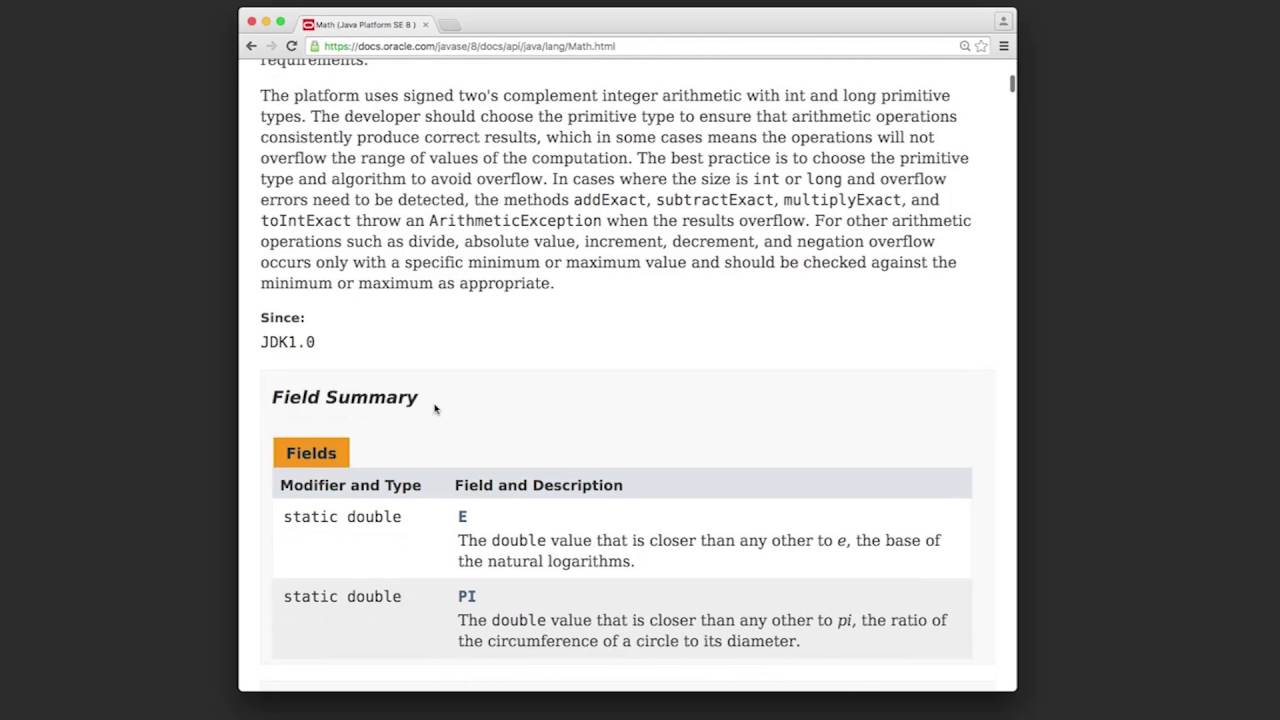
Task: Click the Modifier and Type column header
Action: click(350, 485)
